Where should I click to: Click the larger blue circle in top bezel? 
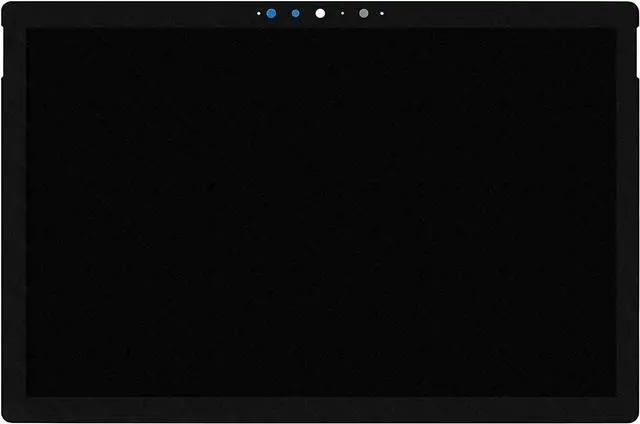tap(271, 14)
